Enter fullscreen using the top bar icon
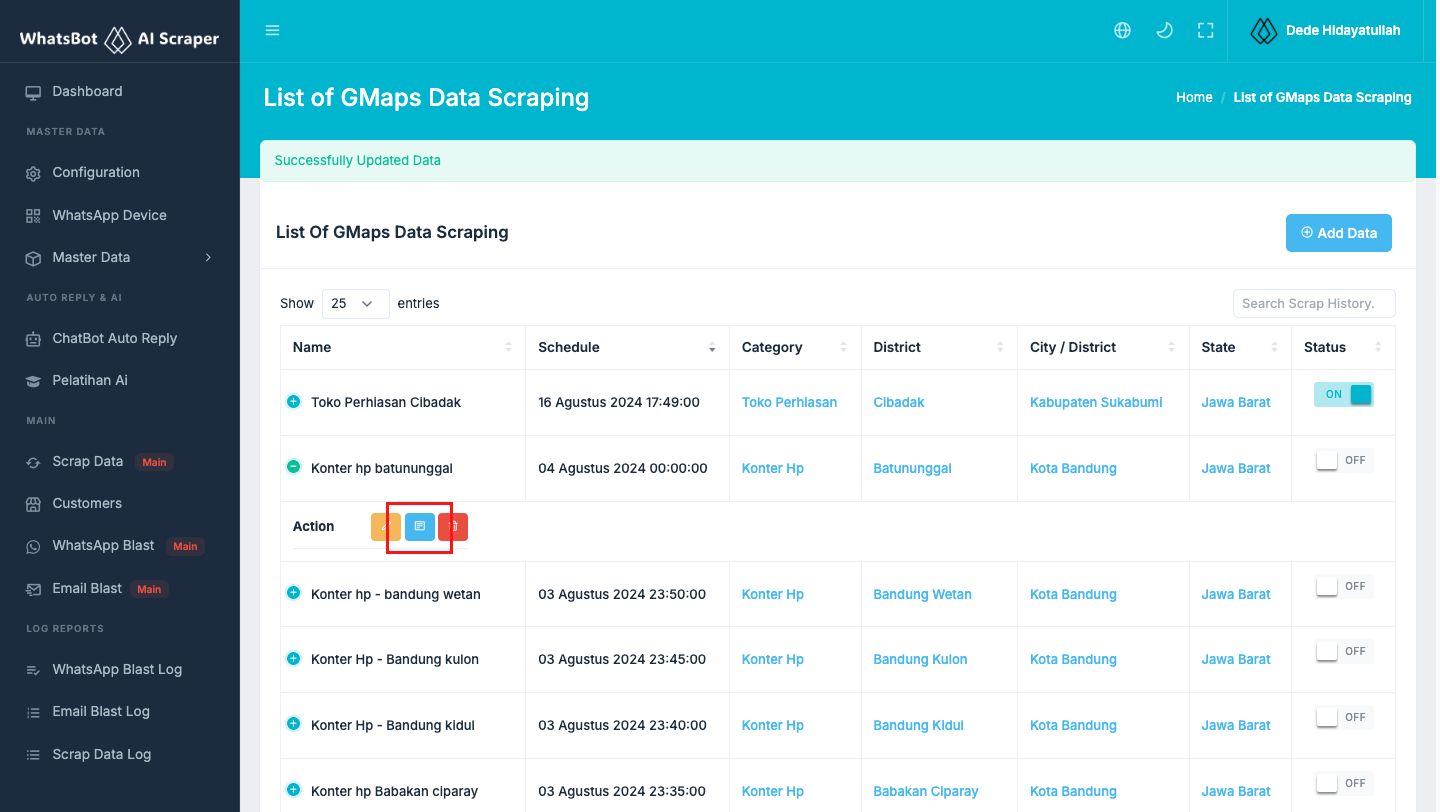This screenshot has height=812, width=1440. [x=1206, y=31]
